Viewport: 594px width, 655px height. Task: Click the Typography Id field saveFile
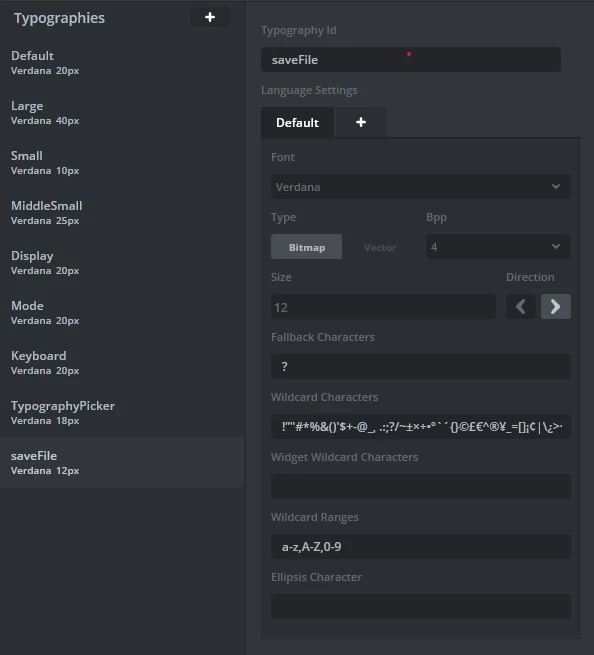[x=411, y=60]
